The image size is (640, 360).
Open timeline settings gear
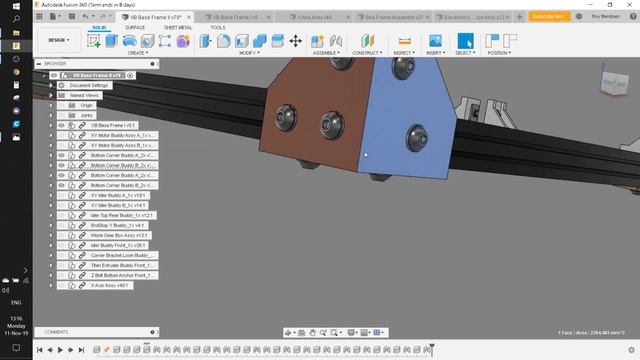631,350
